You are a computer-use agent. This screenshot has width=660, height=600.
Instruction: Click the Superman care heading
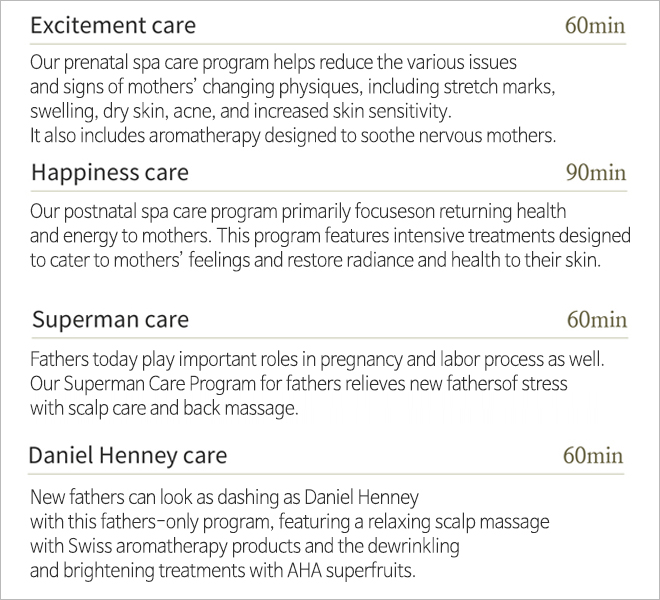point(110,319)
